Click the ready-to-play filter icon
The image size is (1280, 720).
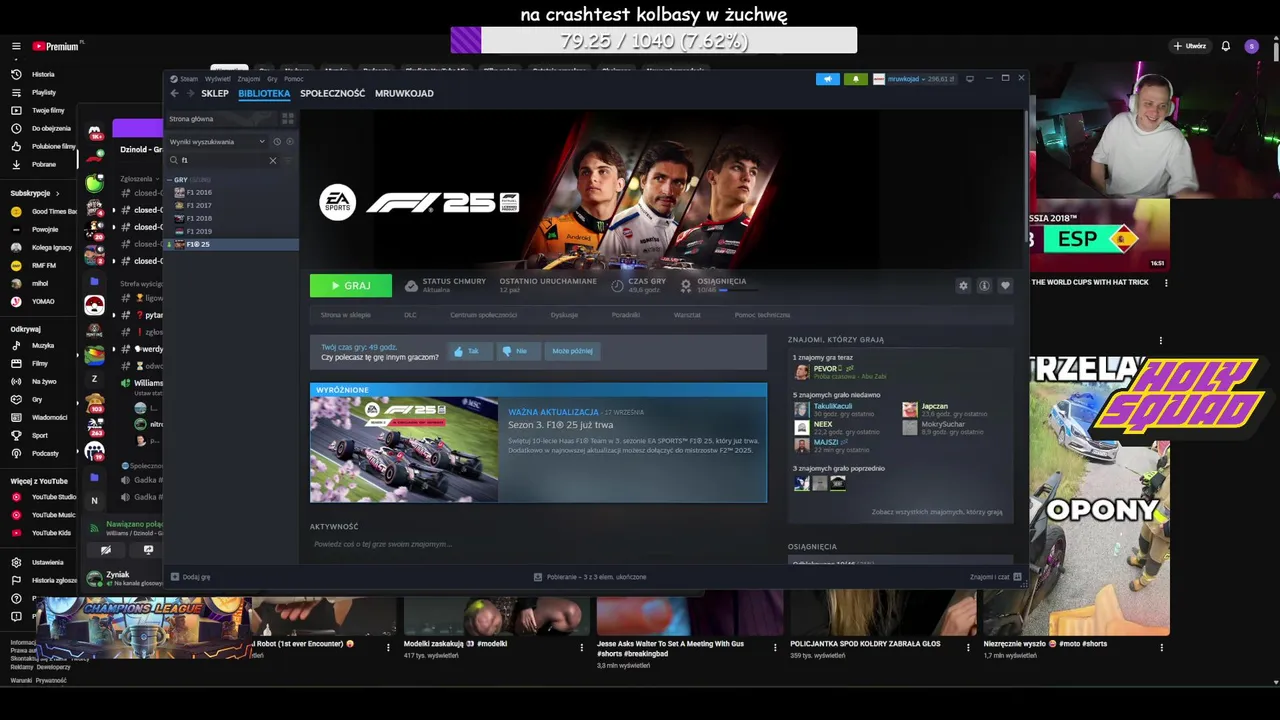point(290,142)
